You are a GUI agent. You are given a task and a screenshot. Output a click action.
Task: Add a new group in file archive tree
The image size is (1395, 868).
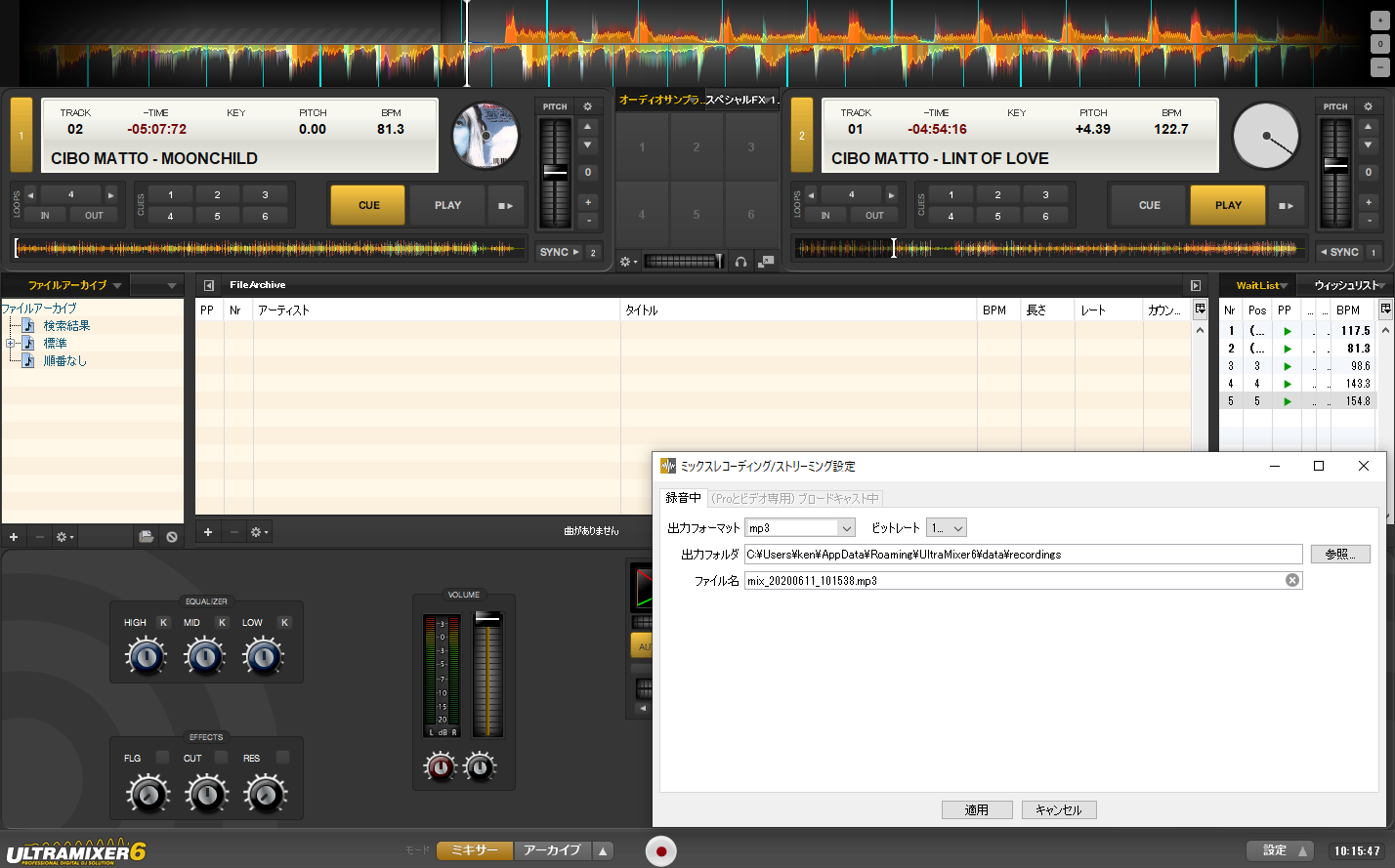click(x=14, y=537)
